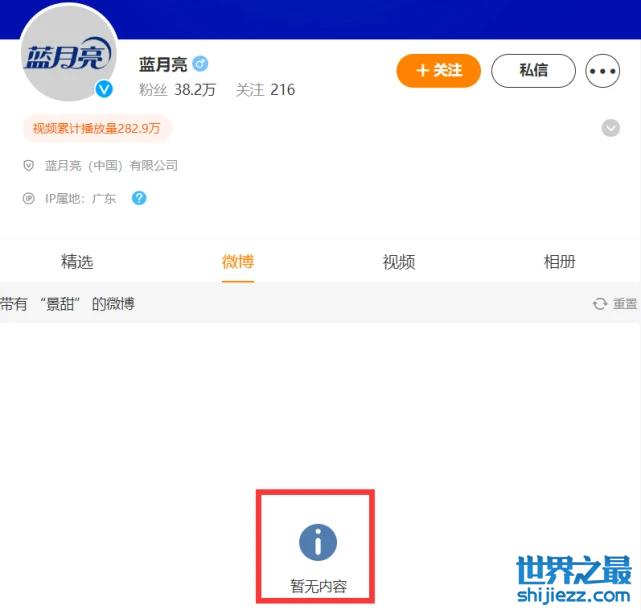641x610 pixels.
Task: Click the verified V badge on avatar
Action: pos(104,89)
